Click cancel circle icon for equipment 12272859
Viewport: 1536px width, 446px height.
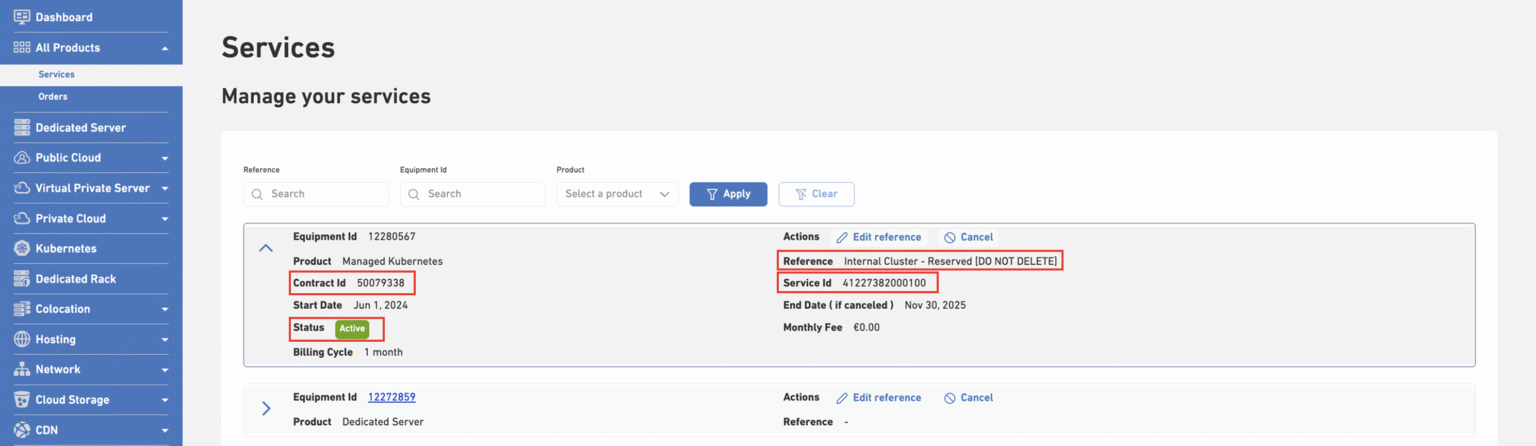(949, 398)
